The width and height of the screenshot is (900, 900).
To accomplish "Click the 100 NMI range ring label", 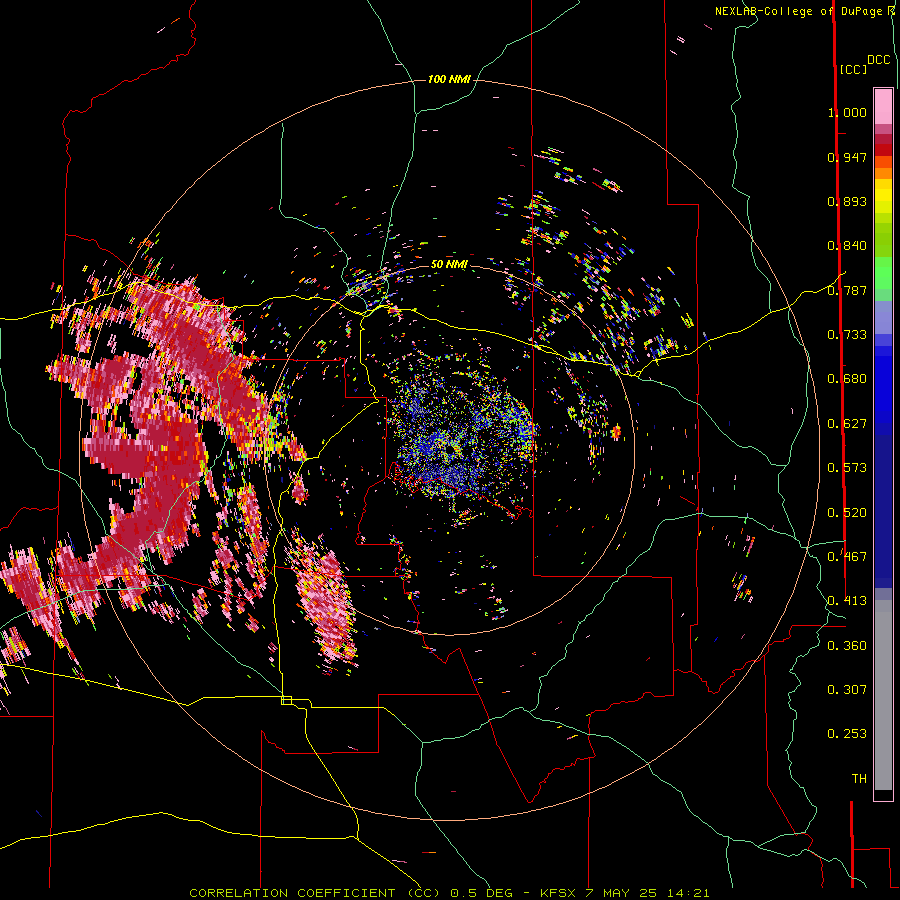I will click(449, 79).
